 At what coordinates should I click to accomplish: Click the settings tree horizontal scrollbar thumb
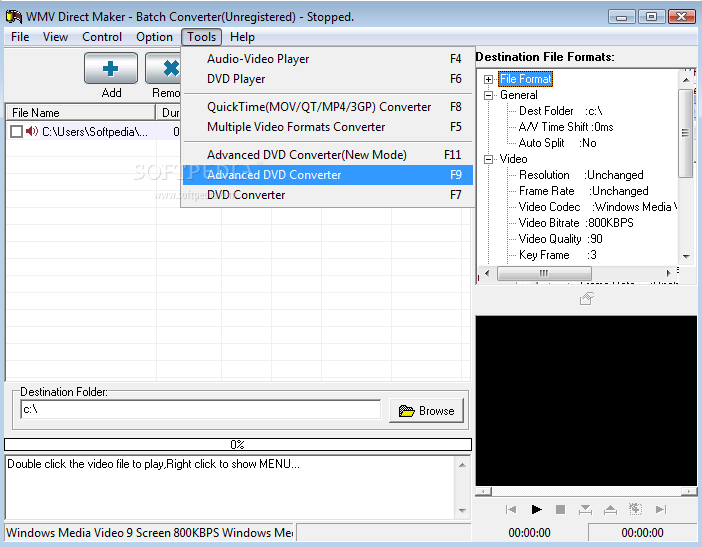544,273
